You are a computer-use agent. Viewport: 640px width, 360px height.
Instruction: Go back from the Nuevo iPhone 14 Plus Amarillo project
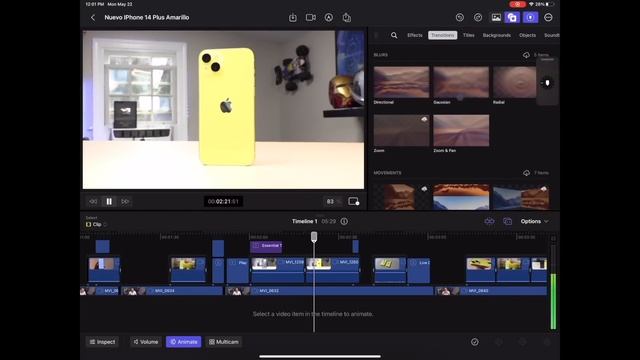coord(93,18)
